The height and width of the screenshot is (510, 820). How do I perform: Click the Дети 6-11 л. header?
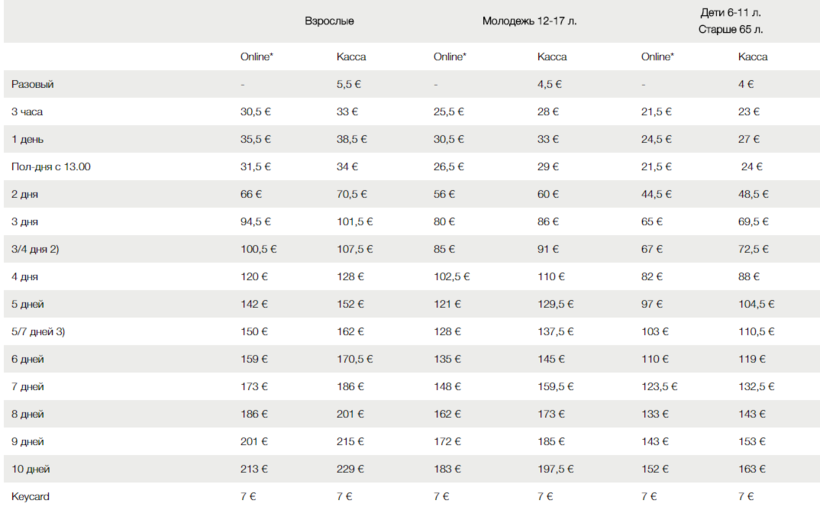pos(731,11)
